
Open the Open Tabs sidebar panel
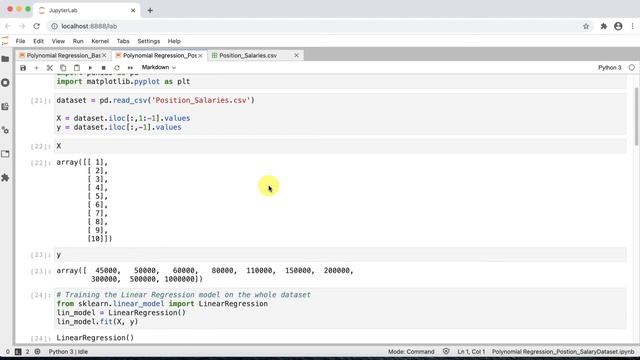coord(5,154)
